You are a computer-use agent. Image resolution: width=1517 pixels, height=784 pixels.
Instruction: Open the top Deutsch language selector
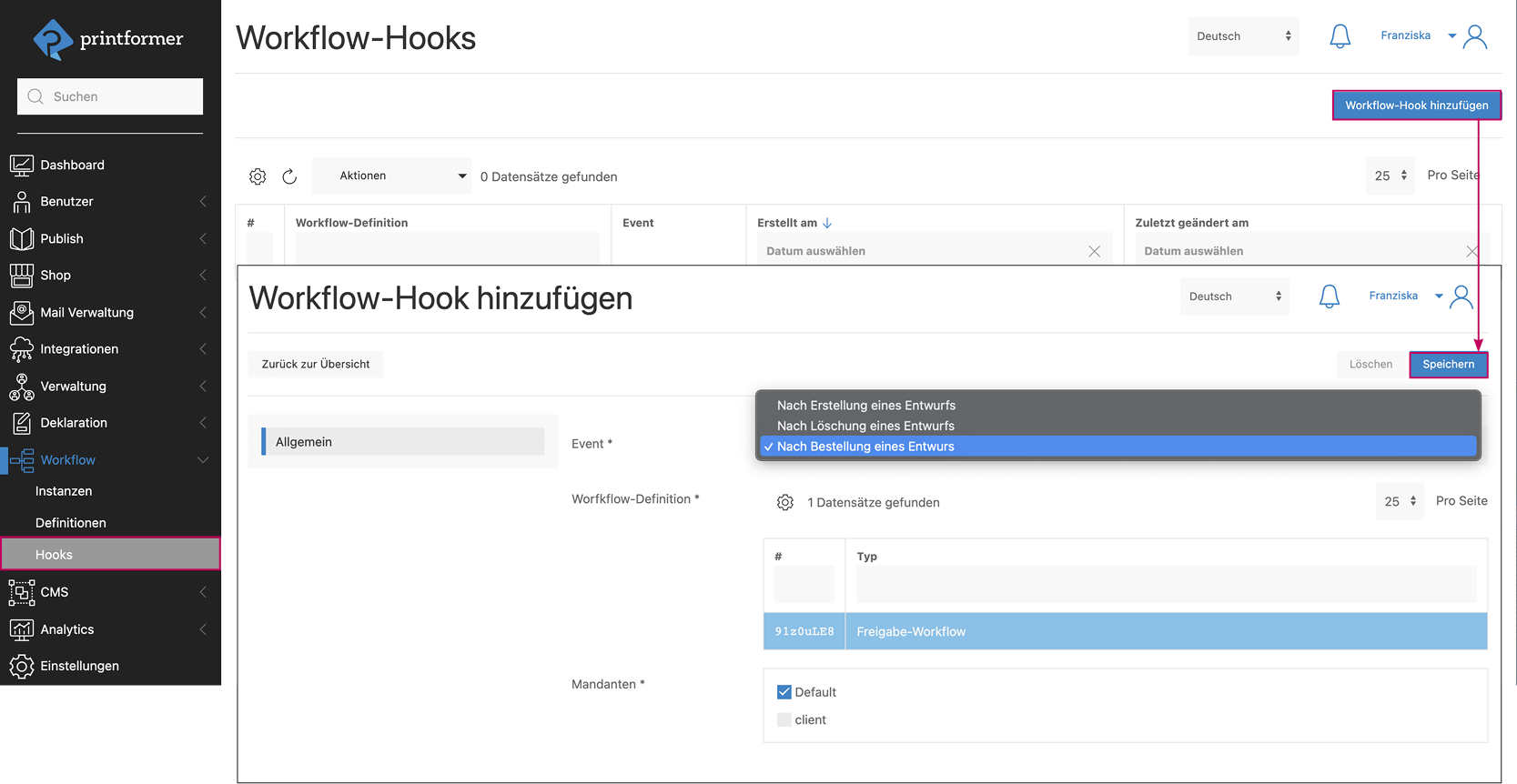tap(1242, 36)
